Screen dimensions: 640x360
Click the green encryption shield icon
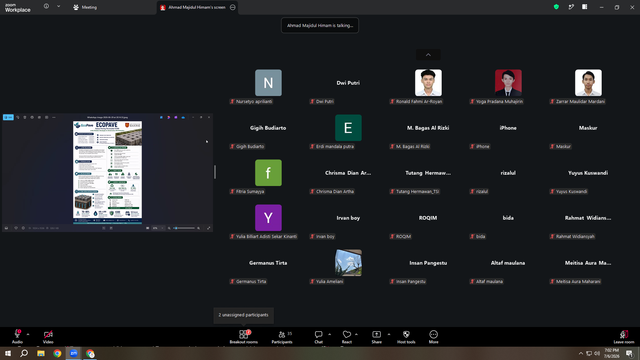click(x=556, y=7)
